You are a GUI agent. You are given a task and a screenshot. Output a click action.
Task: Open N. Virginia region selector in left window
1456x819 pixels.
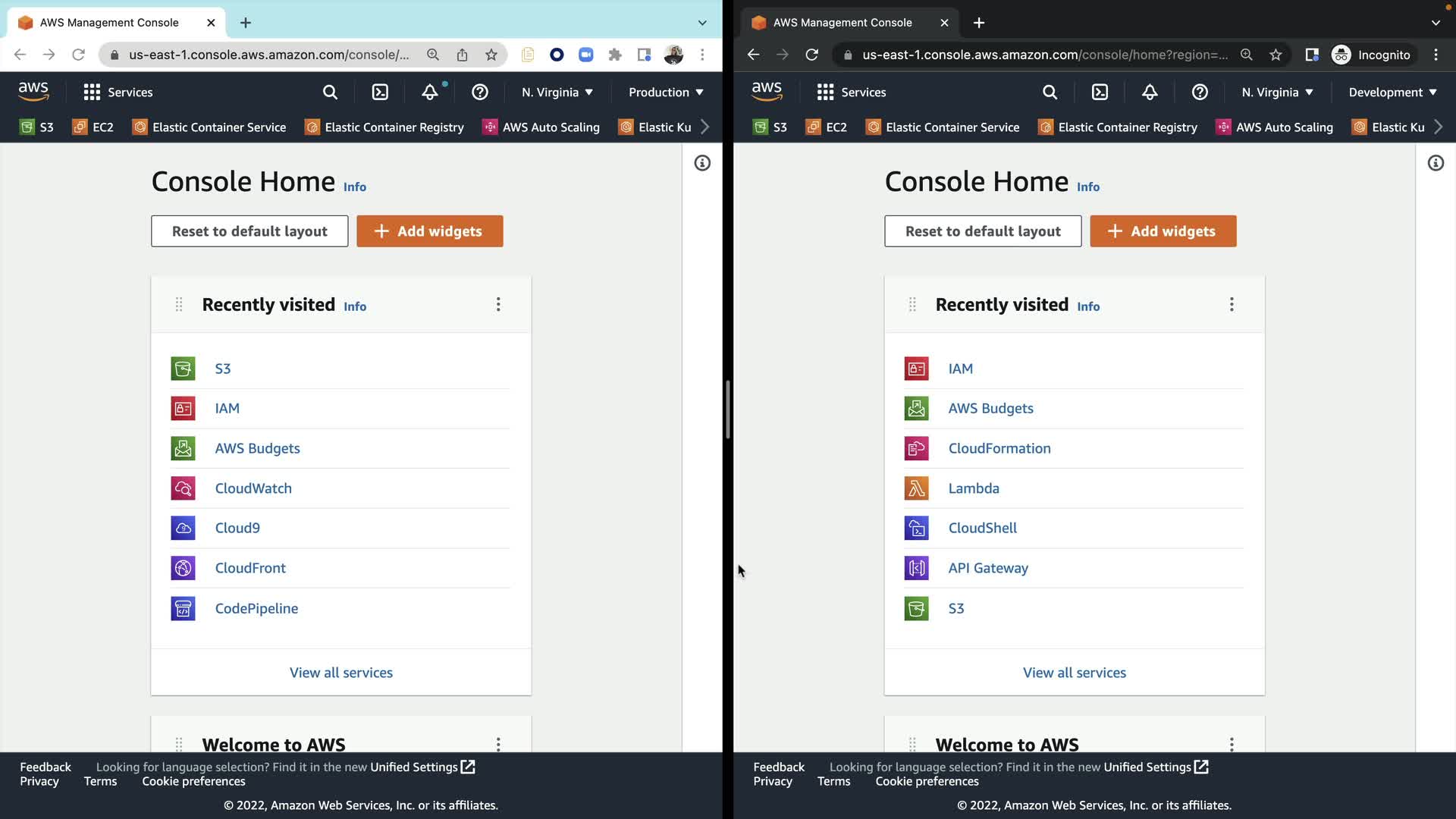(557, 93)
